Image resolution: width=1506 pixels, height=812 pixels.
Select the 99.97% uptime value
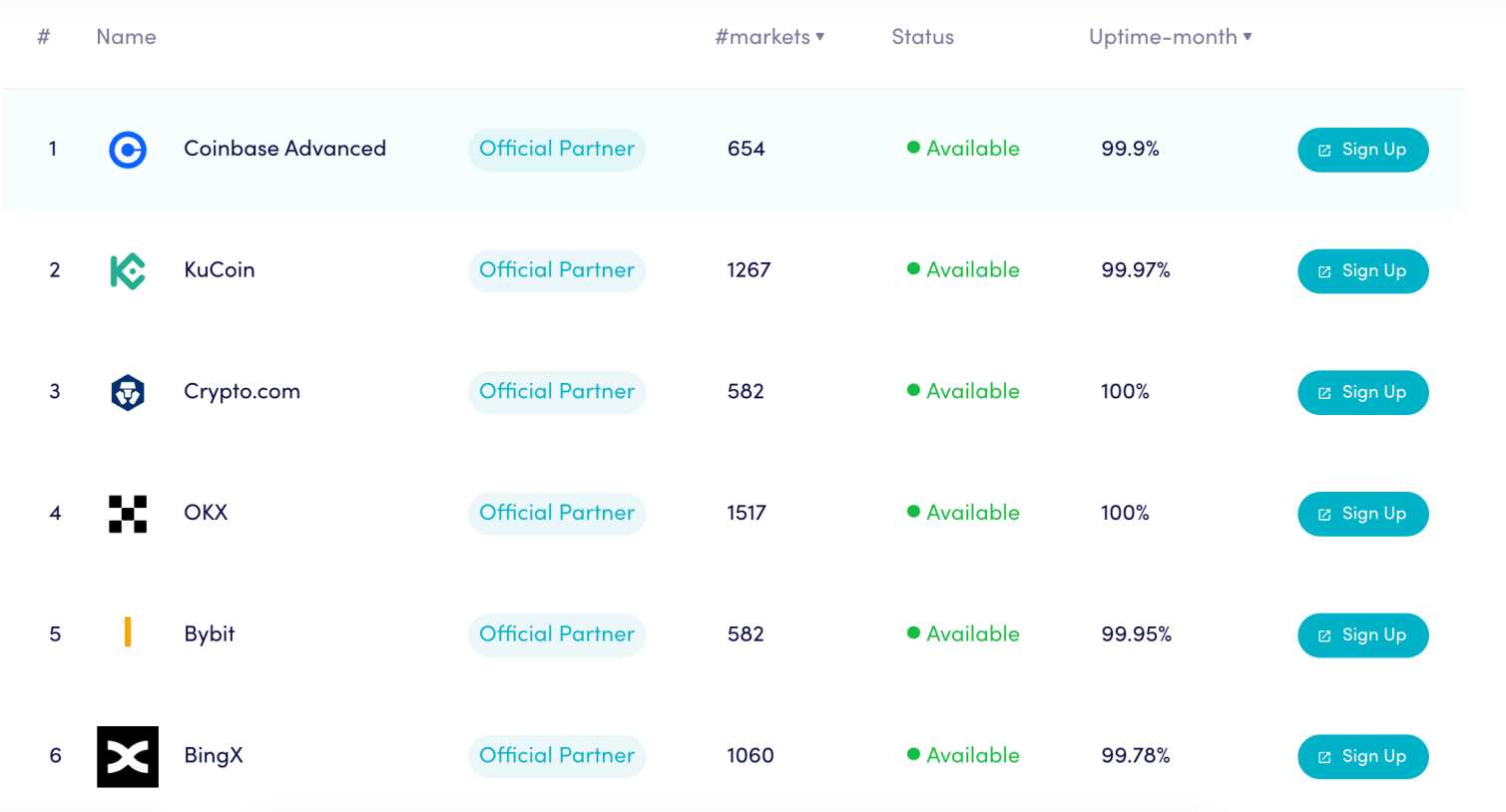click(1136, 270)
